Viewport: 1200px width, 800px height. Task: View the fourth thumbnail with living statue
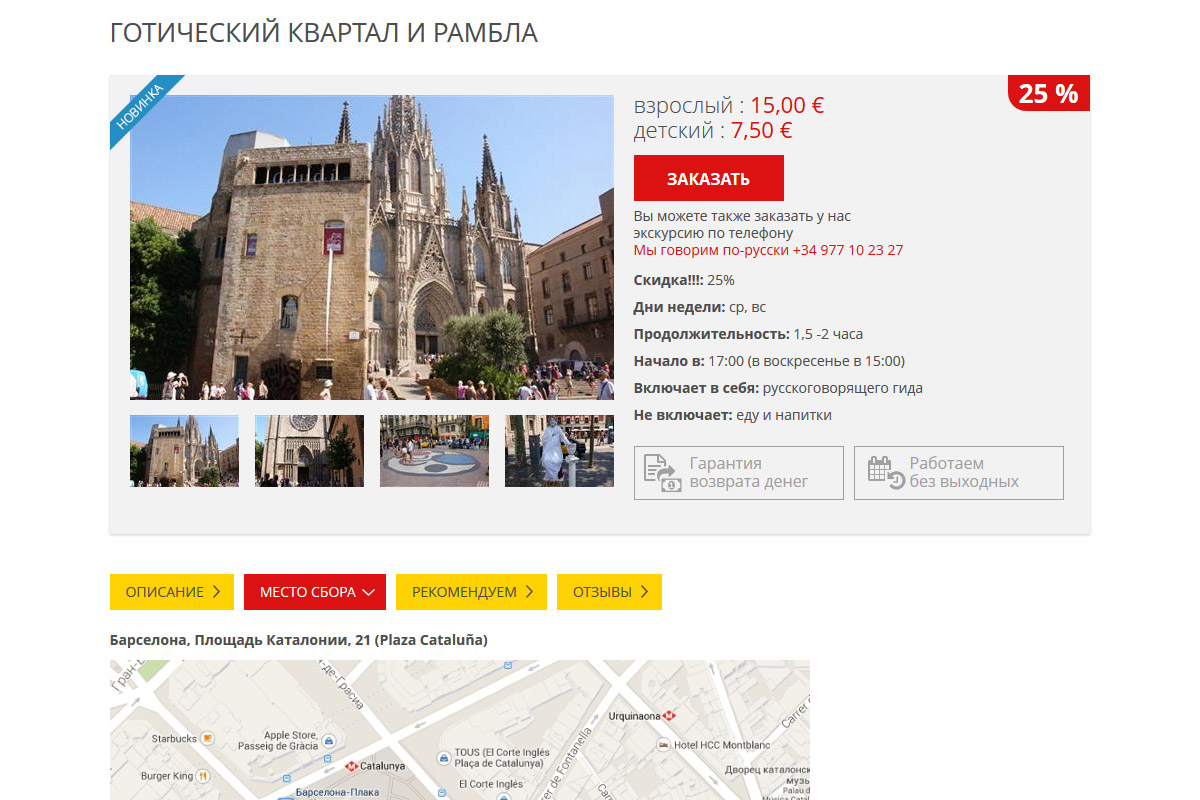click(x=559, y=451)
